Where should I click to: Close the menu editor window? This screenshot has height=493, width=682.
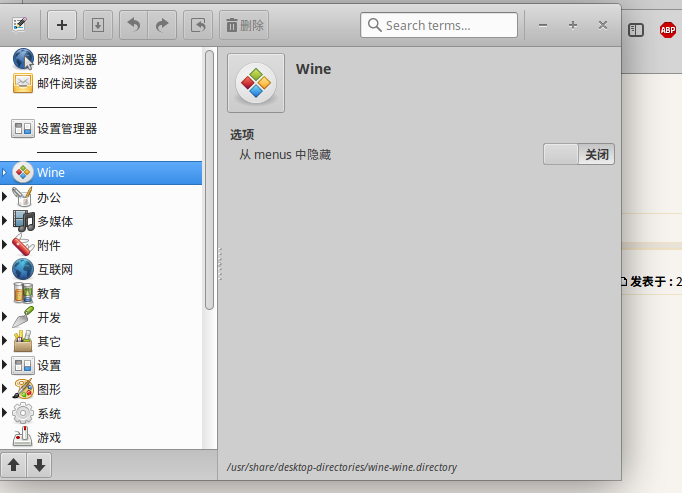tap(603, 25)
